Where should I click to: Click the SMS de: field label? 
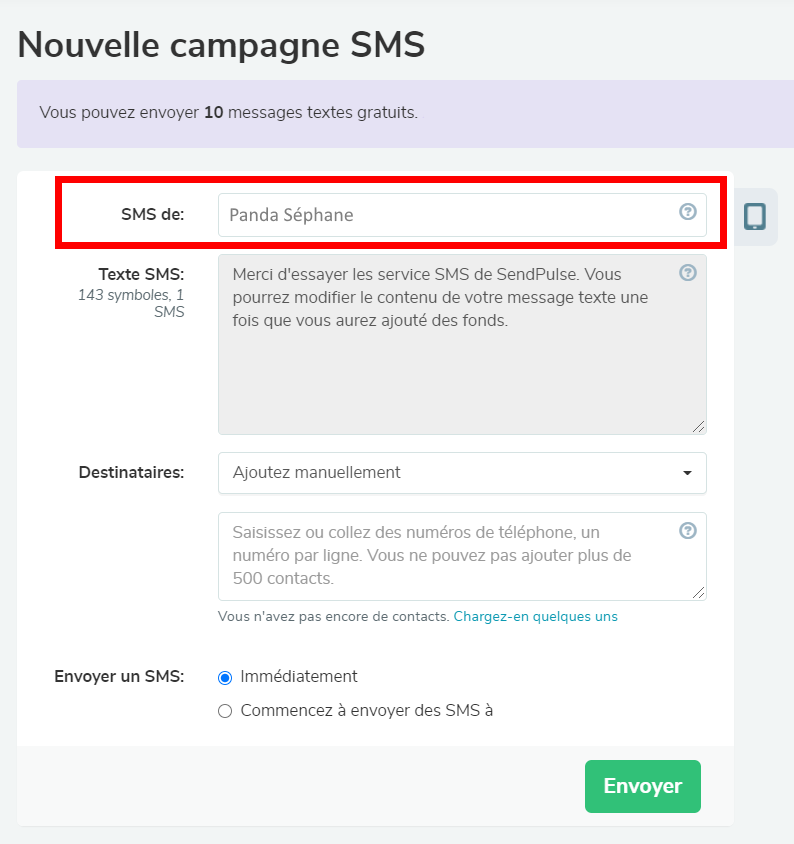tap(152, 214)
